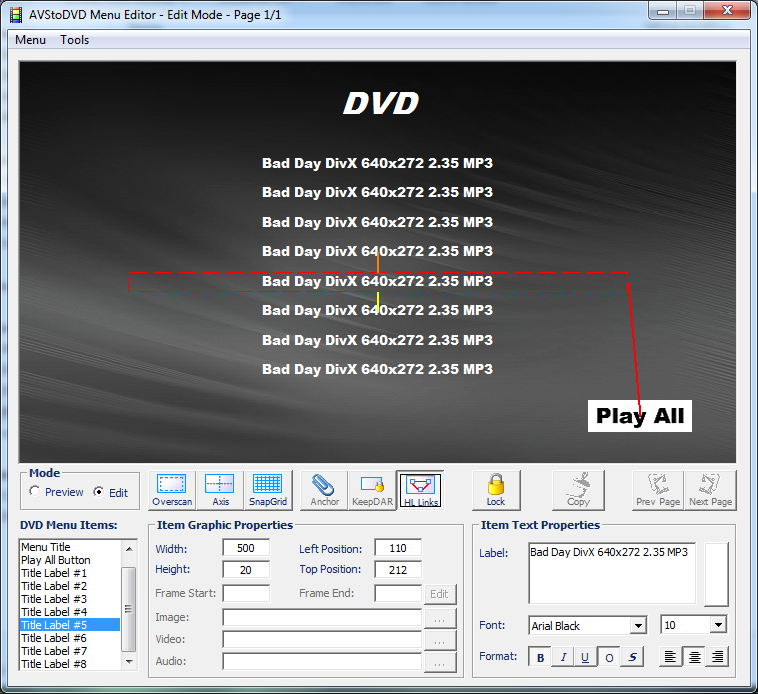Toggle the Overscan guide button
This screenshot has width=758, height=694.
(x=172, y=490)
